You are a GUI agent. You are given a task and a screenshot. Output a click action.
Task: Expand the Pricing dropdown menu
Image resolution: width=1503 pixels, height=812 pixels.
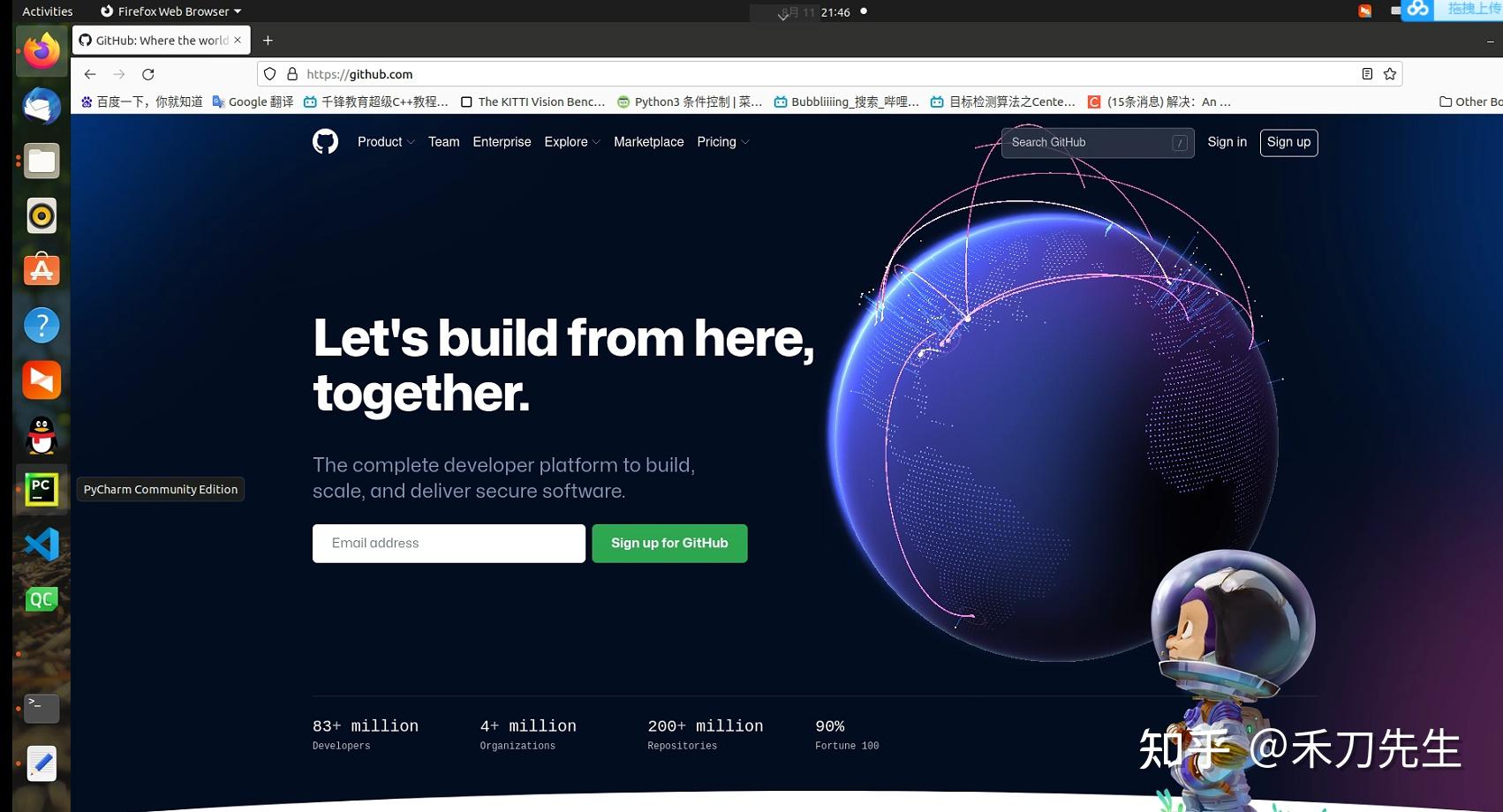tap(723, 142)
